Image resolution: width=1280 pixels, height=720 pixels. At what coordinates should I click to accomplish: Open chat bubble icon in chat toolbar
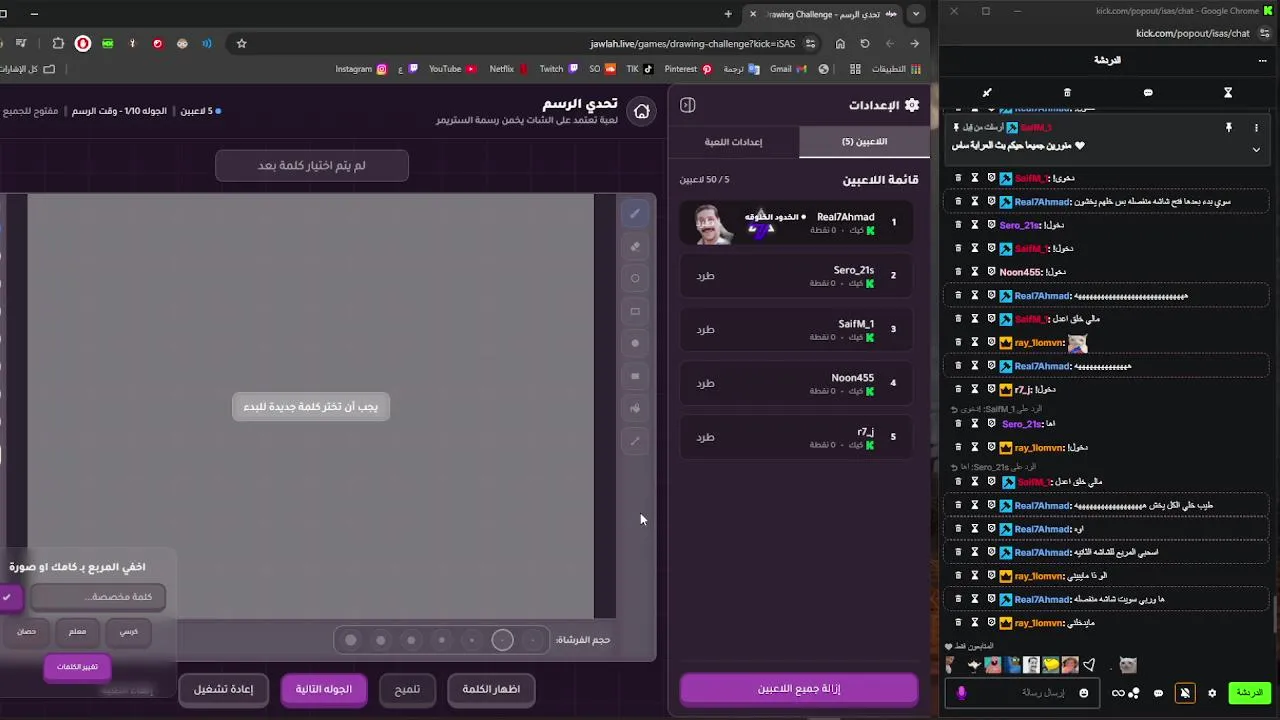click(1148, 92)
